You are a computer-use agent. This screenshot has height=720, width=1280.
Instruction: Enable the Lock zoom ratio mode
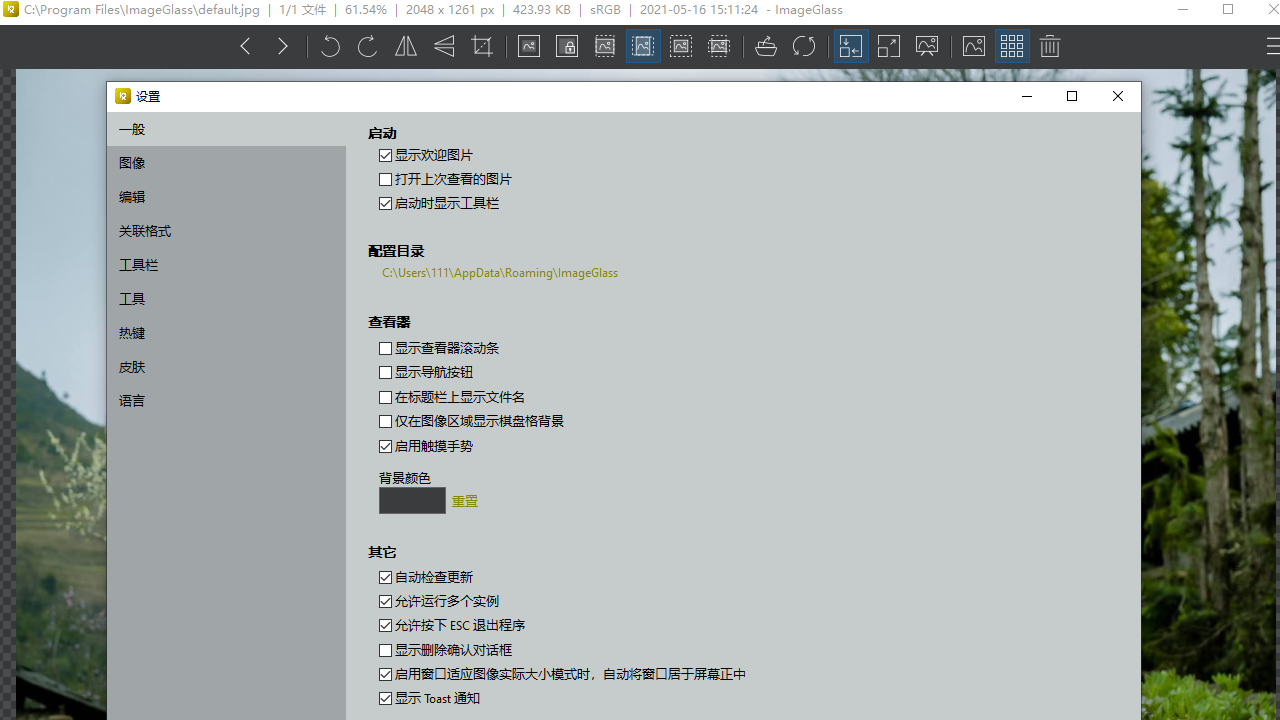point(567,46)
